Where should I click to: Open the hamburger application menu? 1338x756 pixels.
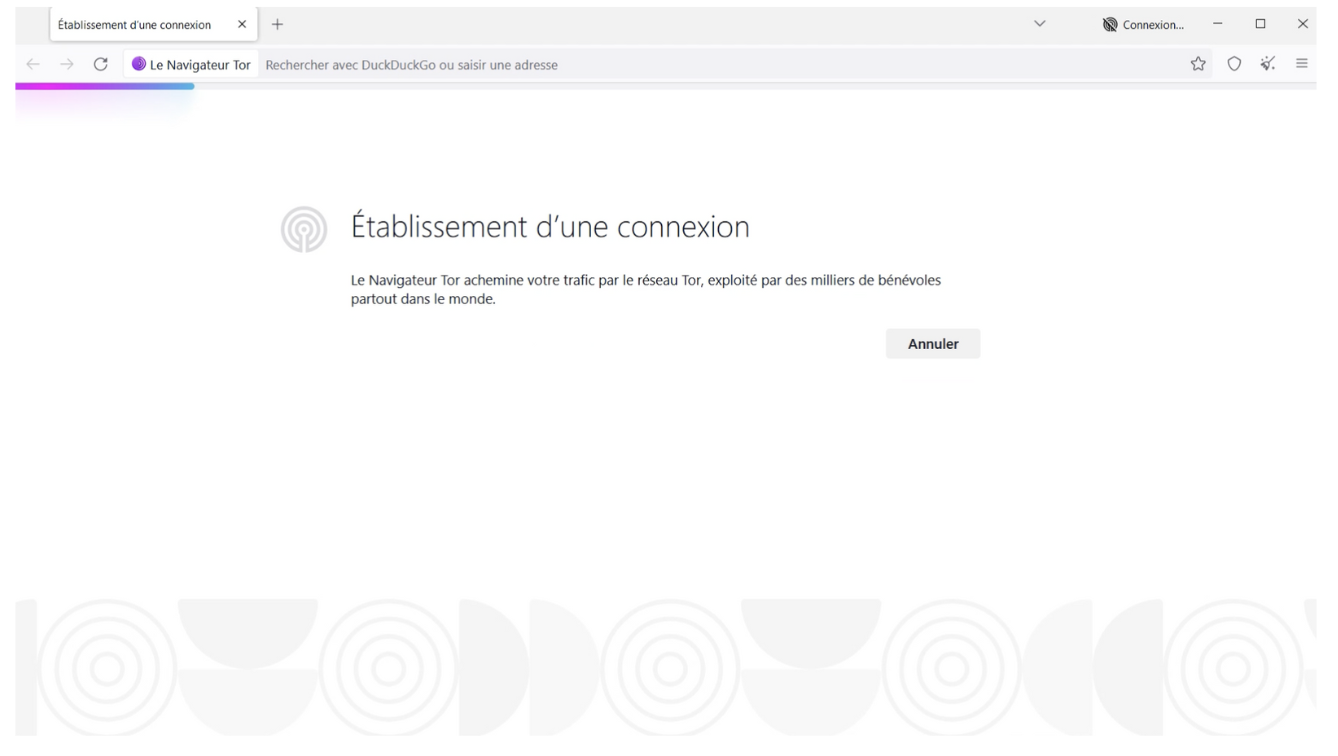coord(1302,64)
